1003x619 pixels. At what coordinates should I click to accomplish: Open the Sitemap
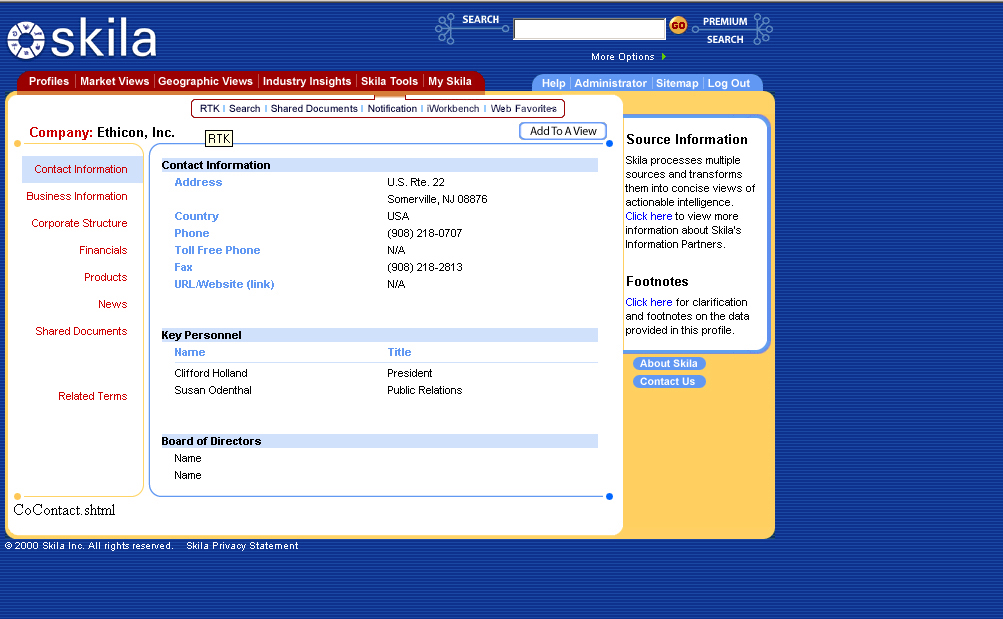point(677,83)
